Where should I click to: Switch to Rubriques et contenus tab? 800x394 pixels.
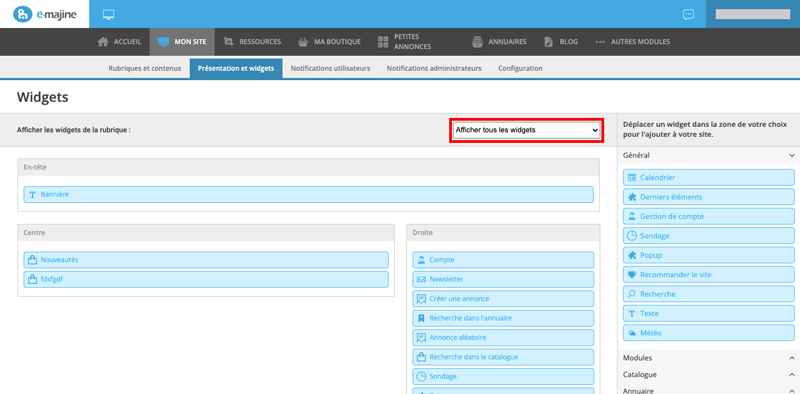click(145, 68)
